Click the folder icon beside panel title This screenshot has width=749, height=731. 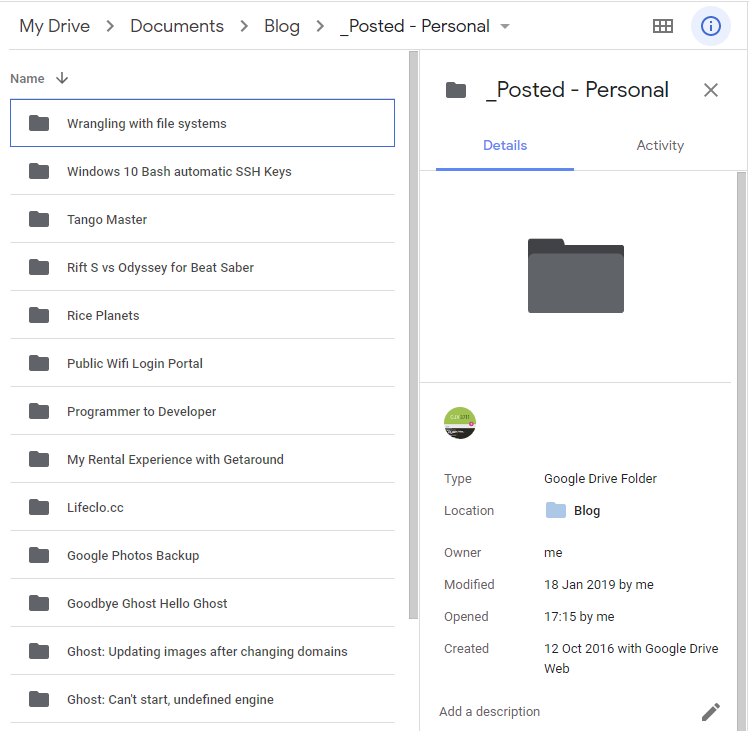pos(456,90)
